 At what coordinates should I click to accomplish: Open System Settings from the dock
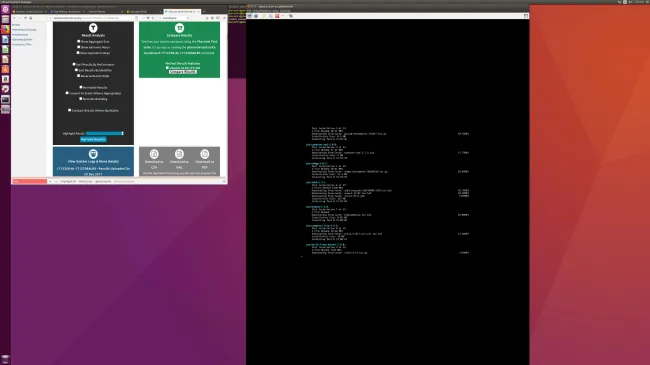click(5, 89)
